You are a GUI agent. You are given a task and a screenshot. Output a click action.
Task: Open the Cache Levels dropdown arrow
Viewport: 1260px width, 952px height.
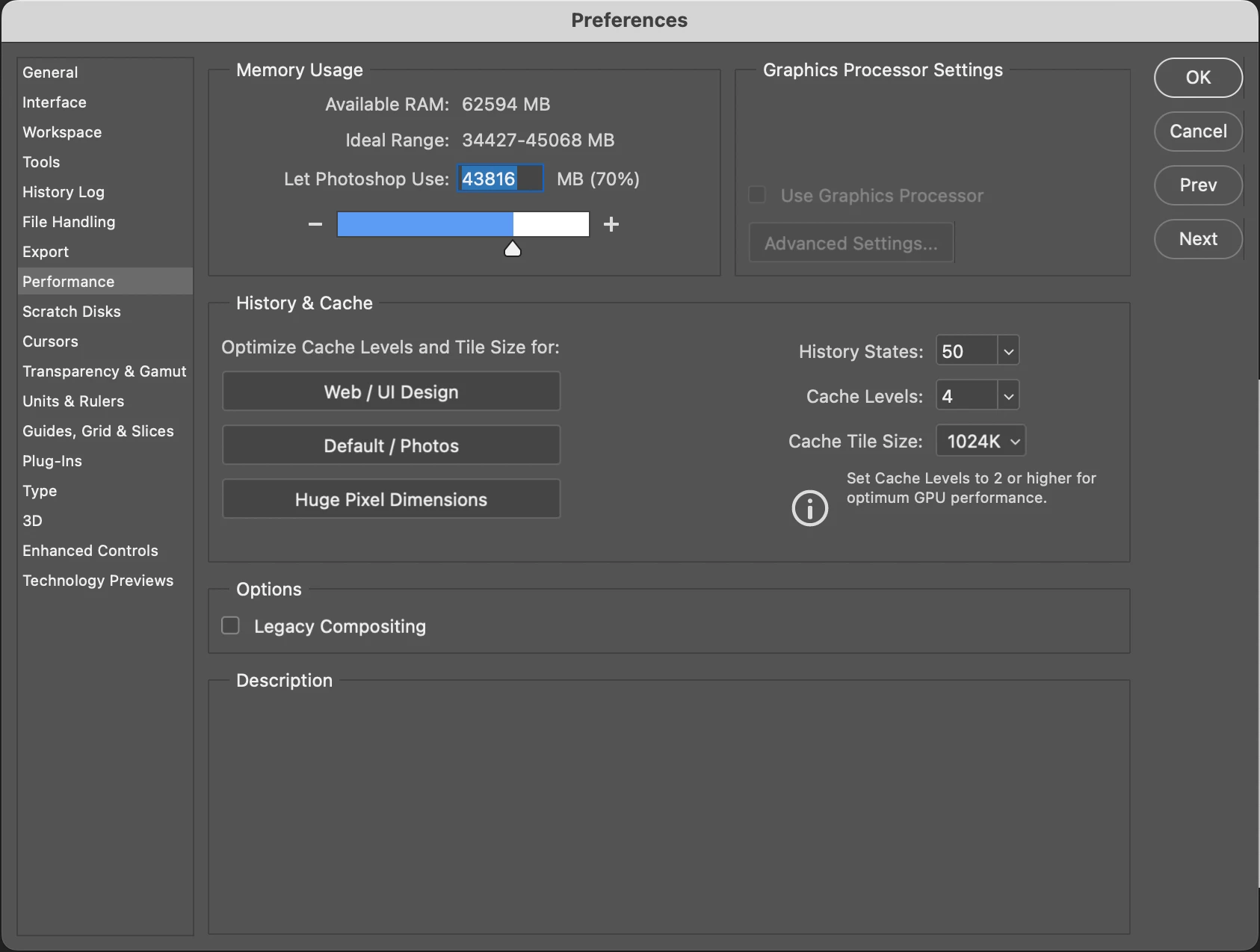click(x=1009, y=396)
